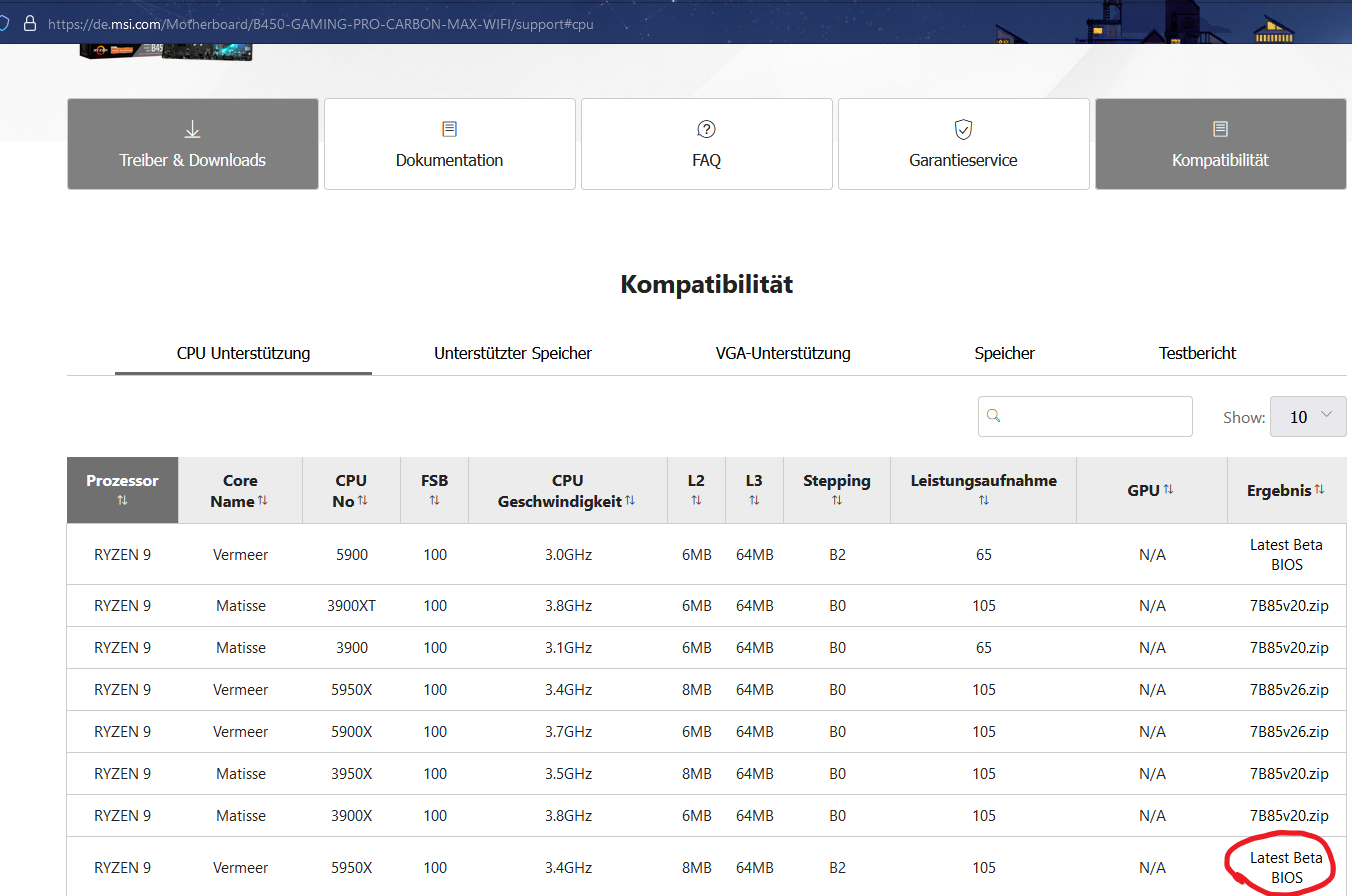Open the VGA-Unterstützung tab
The height and width of the screenshot is (896, 1352).
783,353
